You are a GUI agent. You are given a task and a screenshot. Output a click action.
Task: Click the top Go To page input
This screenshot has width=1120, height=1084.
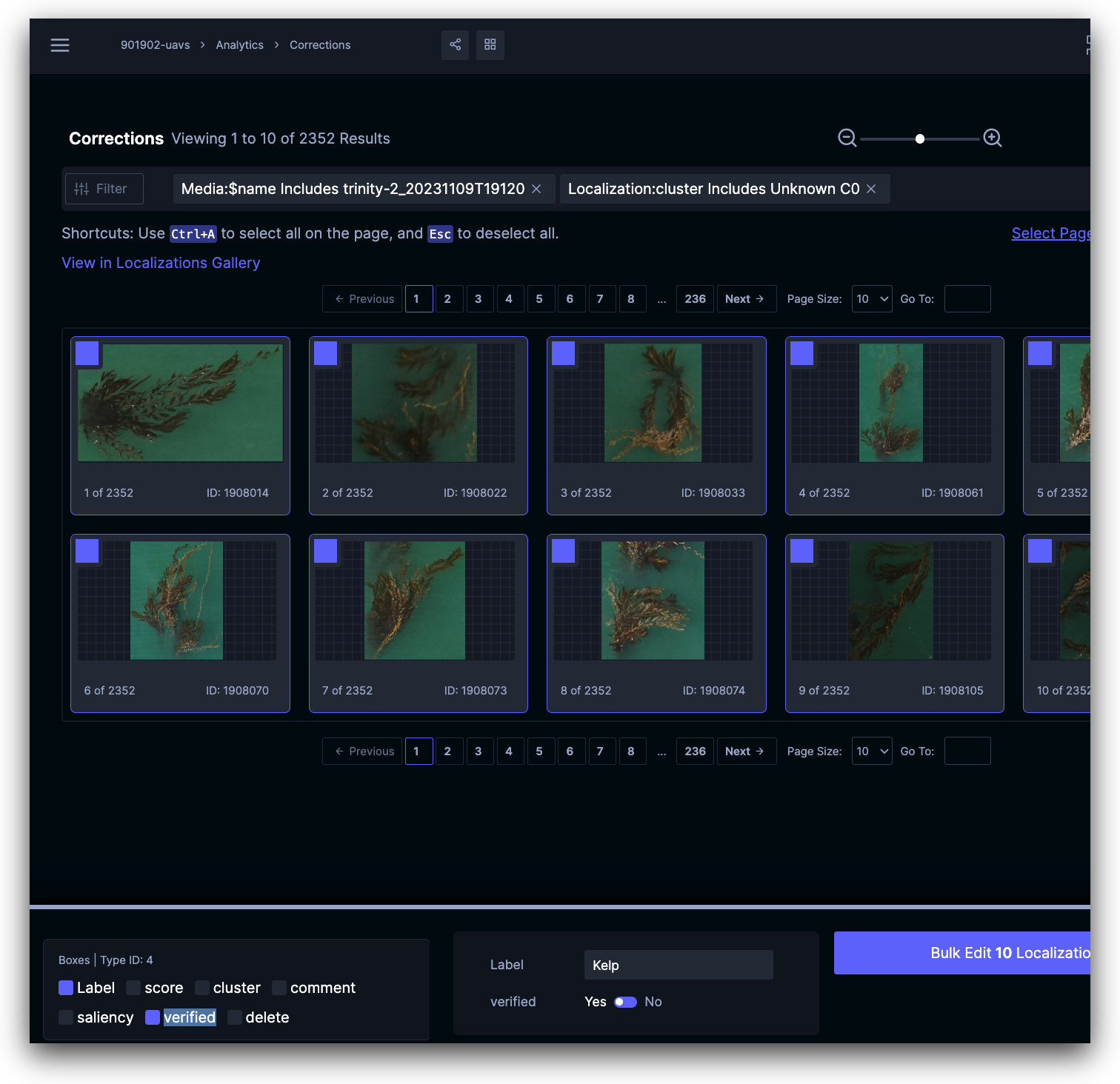[x=967, y=299]
